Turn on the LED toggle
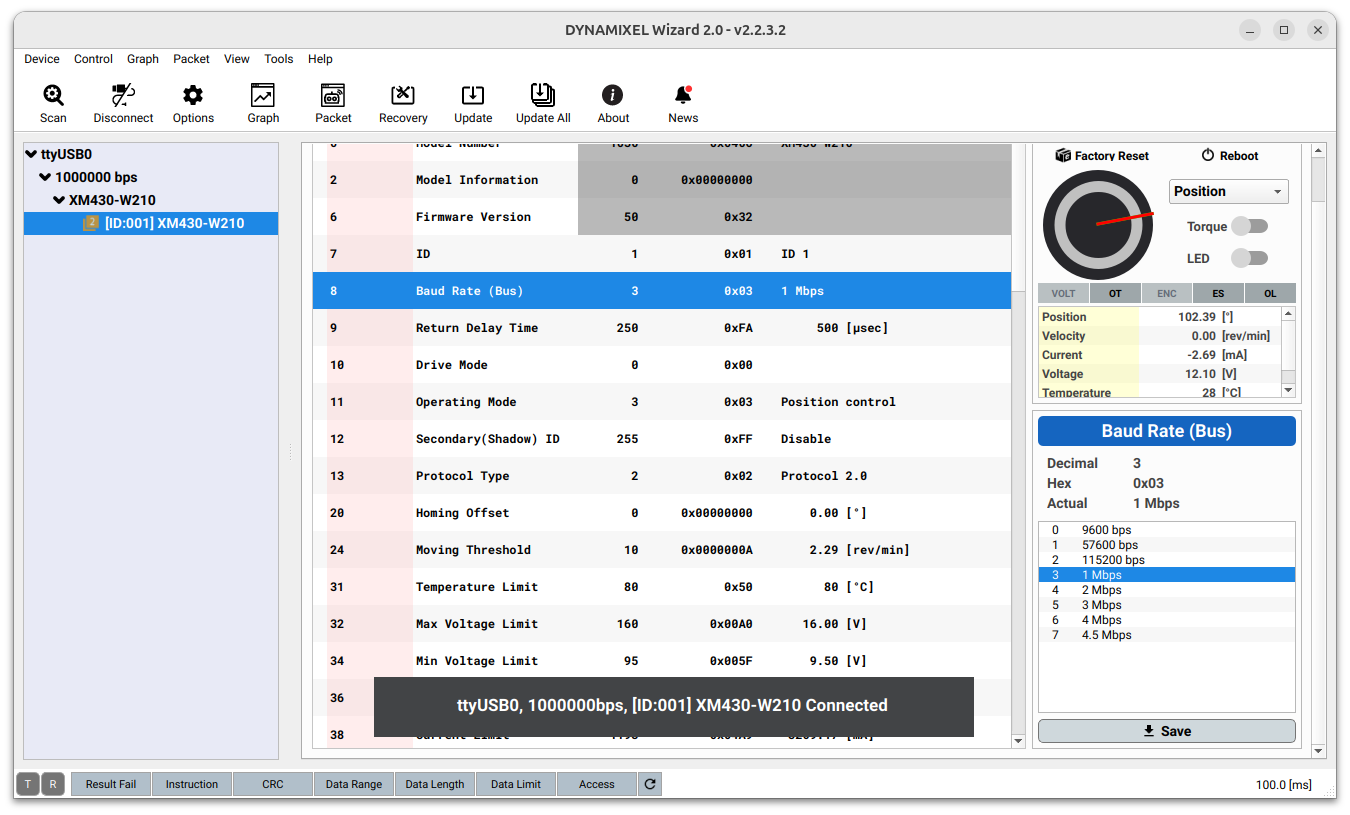 (x=1249, y=258)
